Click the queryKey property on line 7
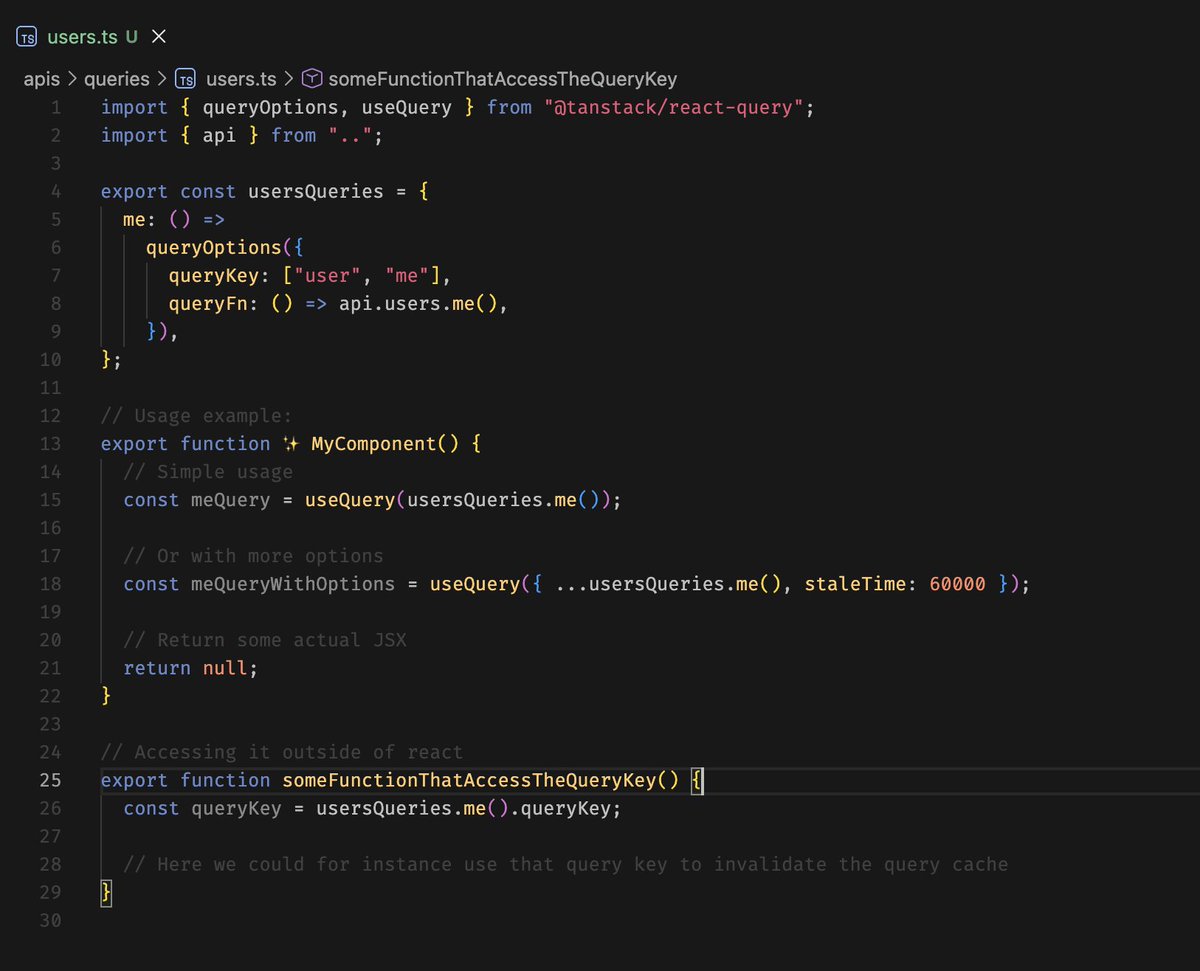 [x=214, y=275]
